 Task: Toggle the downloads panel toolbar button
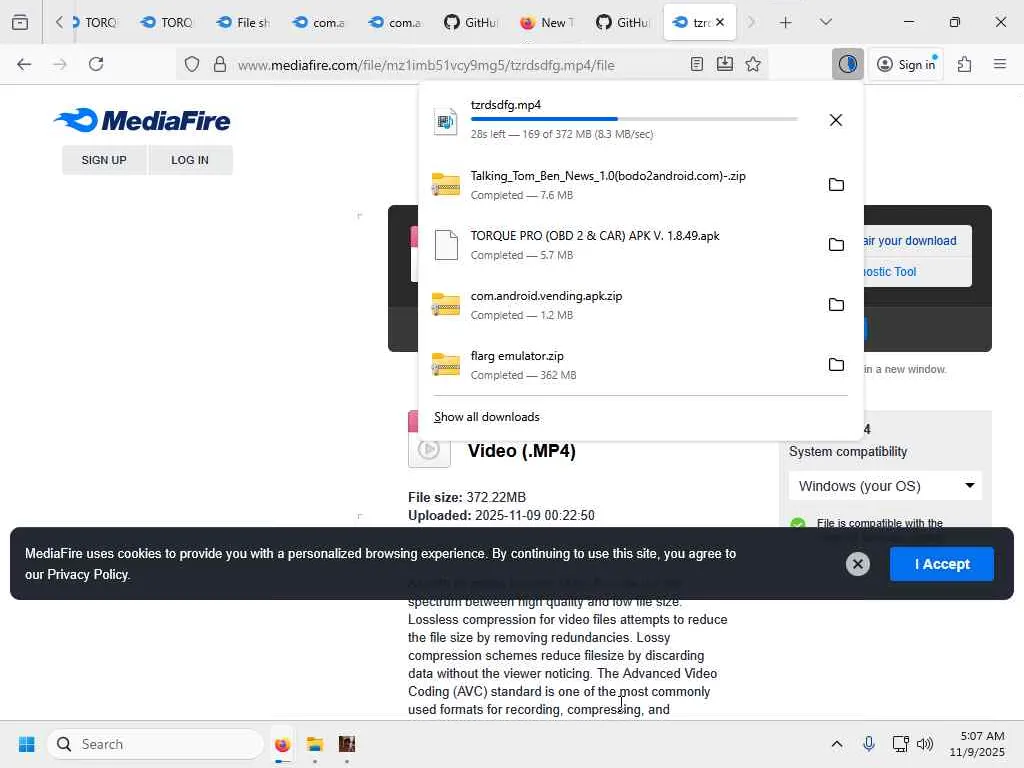click(848, 64)
